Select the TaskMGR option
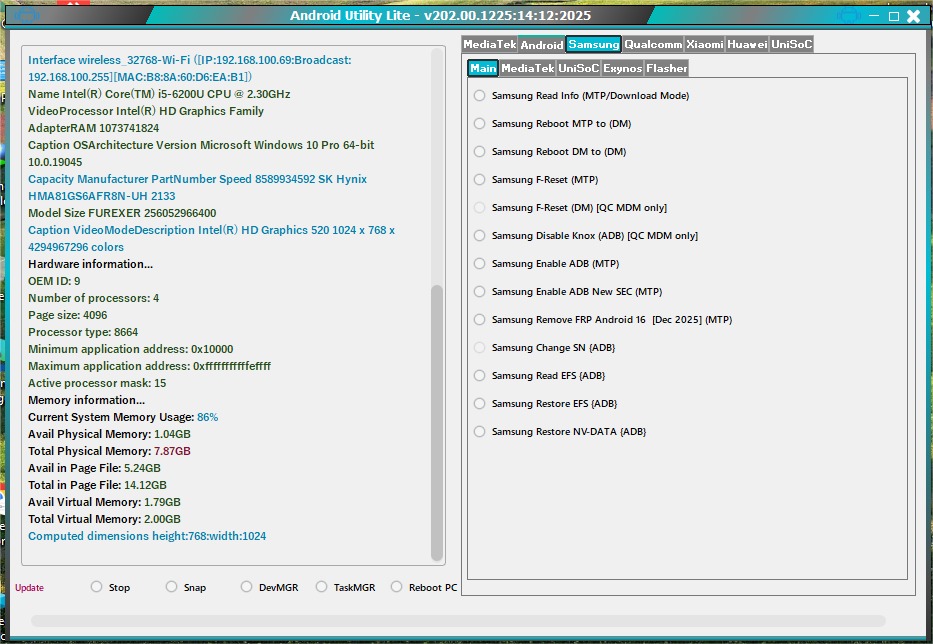The width and height of the screenshot is (933, 644). (x=345, y=587)
